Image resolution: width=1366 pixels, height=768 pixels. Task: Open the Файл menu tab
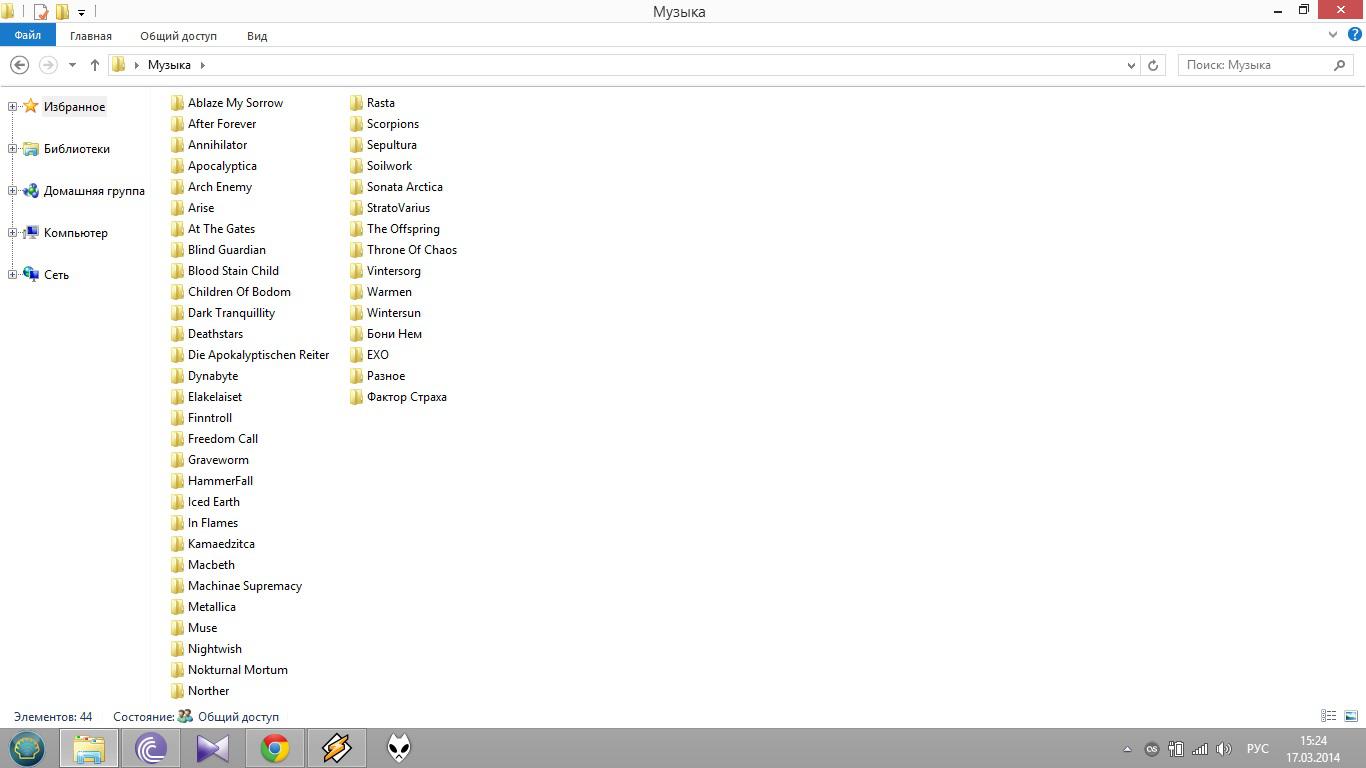point(27,35)
